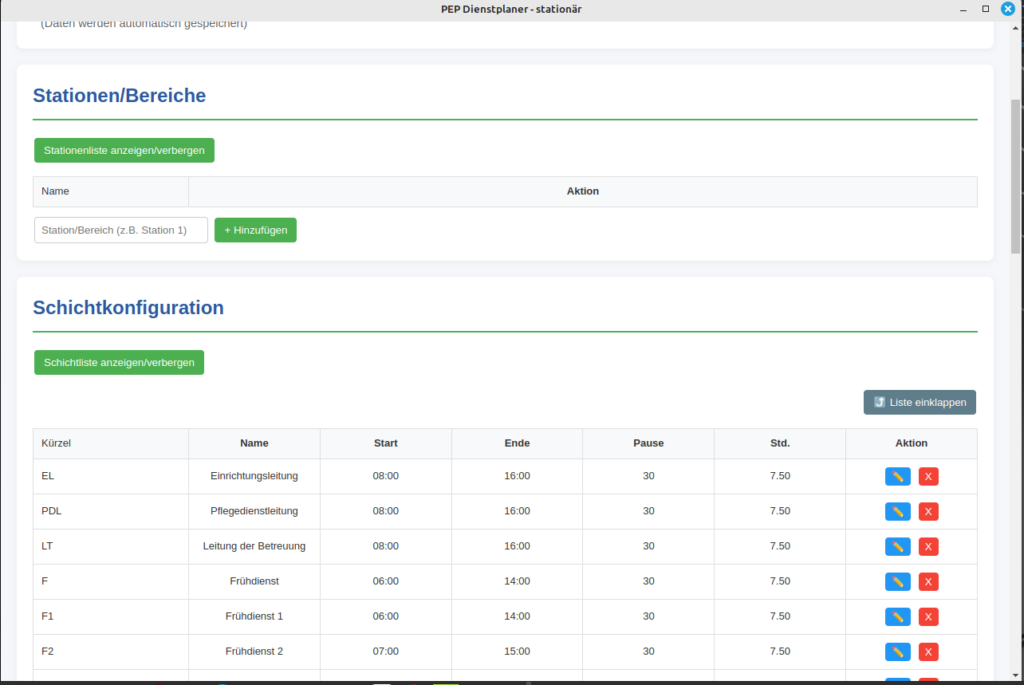Click pencil icon for Pflegedienstleitung row

(897, 511)
